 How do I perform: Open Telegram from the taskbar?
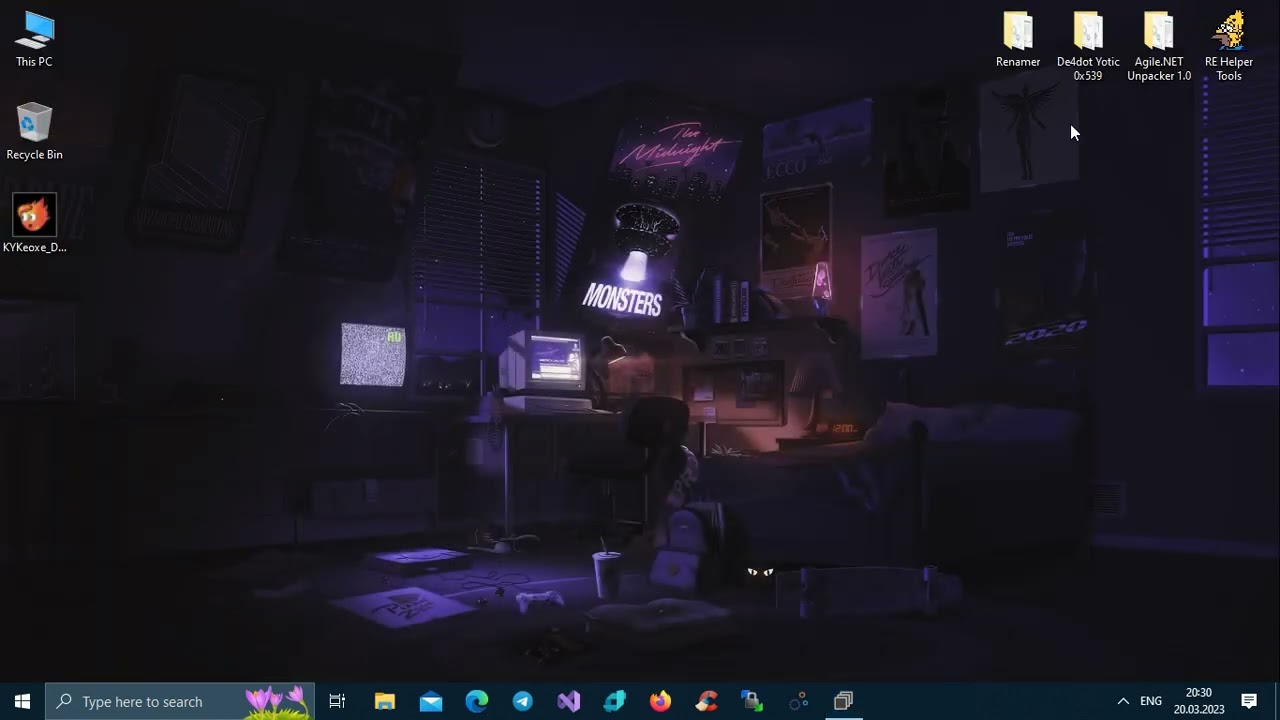coord(523,701)
